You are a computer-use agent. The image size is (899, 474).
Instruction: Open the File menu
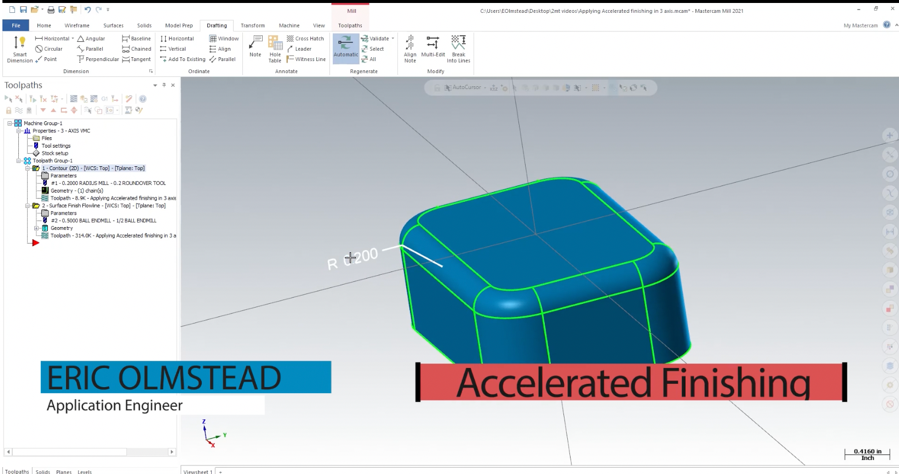pyautogui.click(x=15, y=25)
